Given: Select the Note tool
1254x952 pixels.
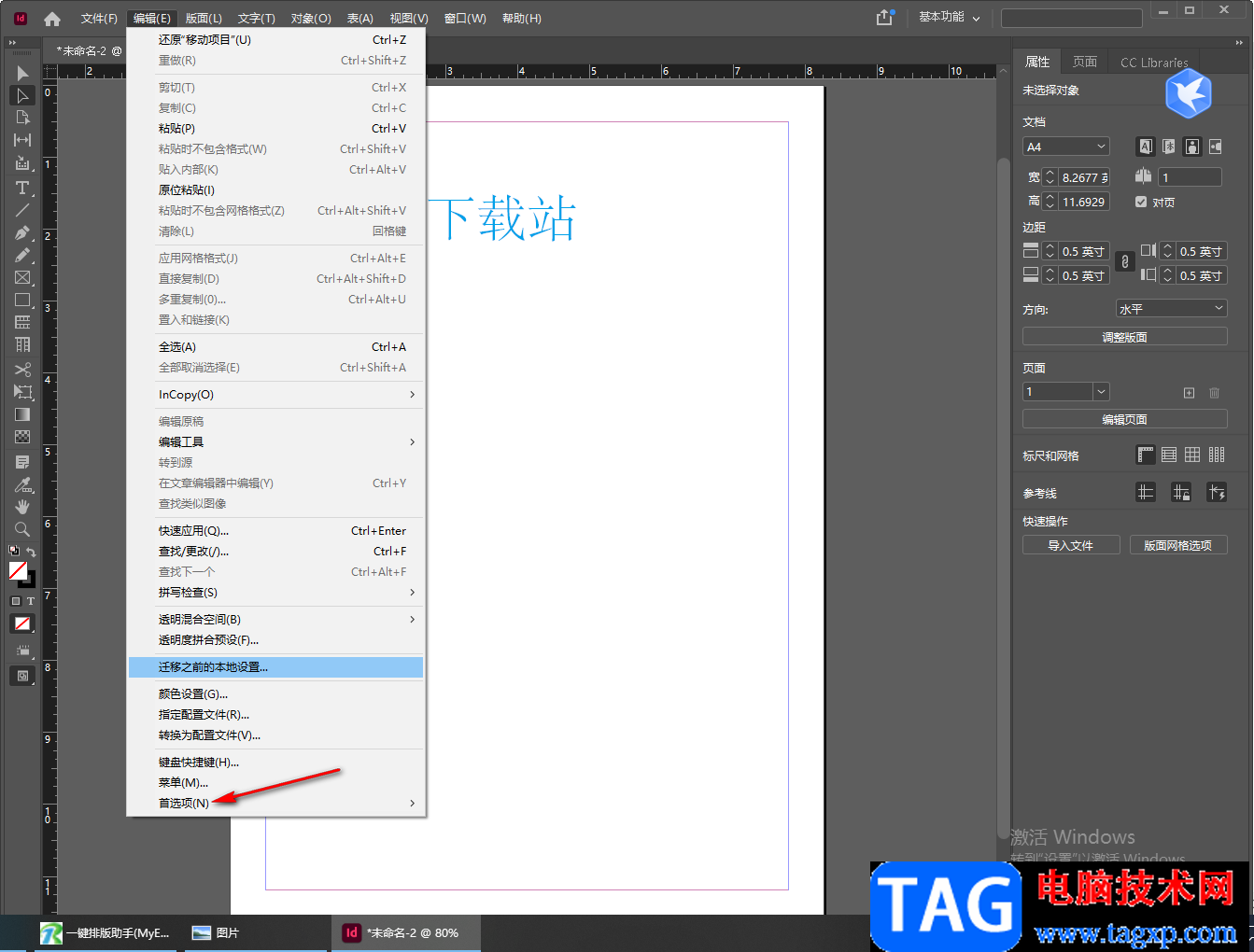Looking at the screenshot, I should point(22,462).
